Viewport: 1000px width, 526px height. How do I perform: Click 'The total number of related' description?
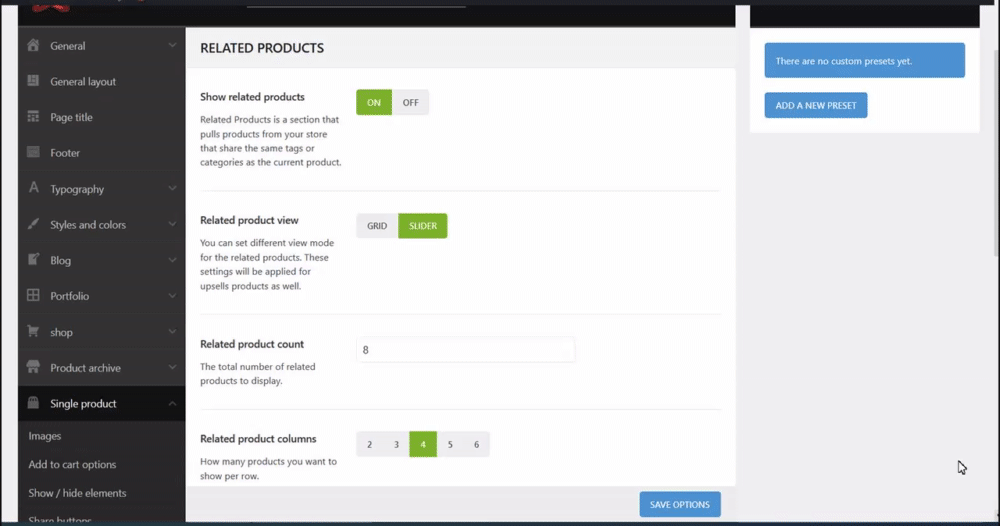(x=258, y=374)
